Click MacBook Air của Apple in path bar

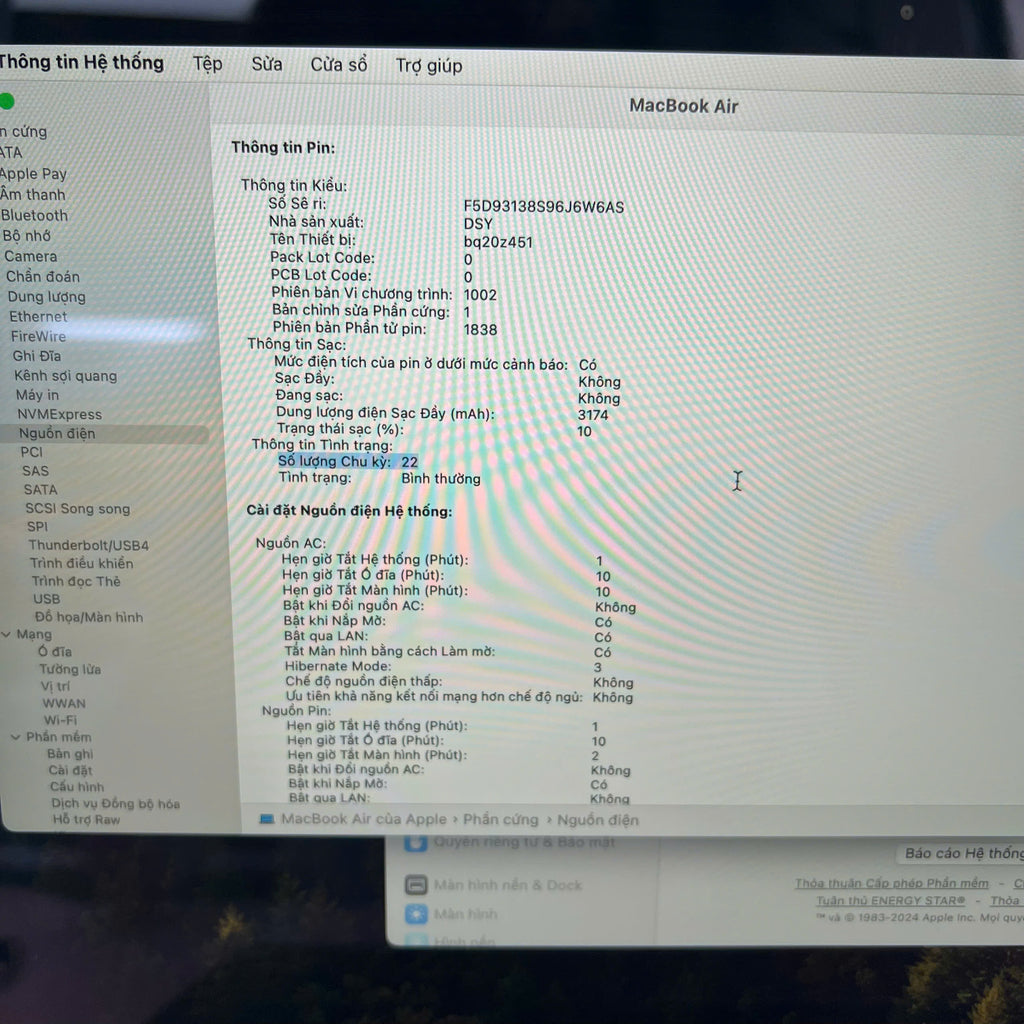pos(364,819)
